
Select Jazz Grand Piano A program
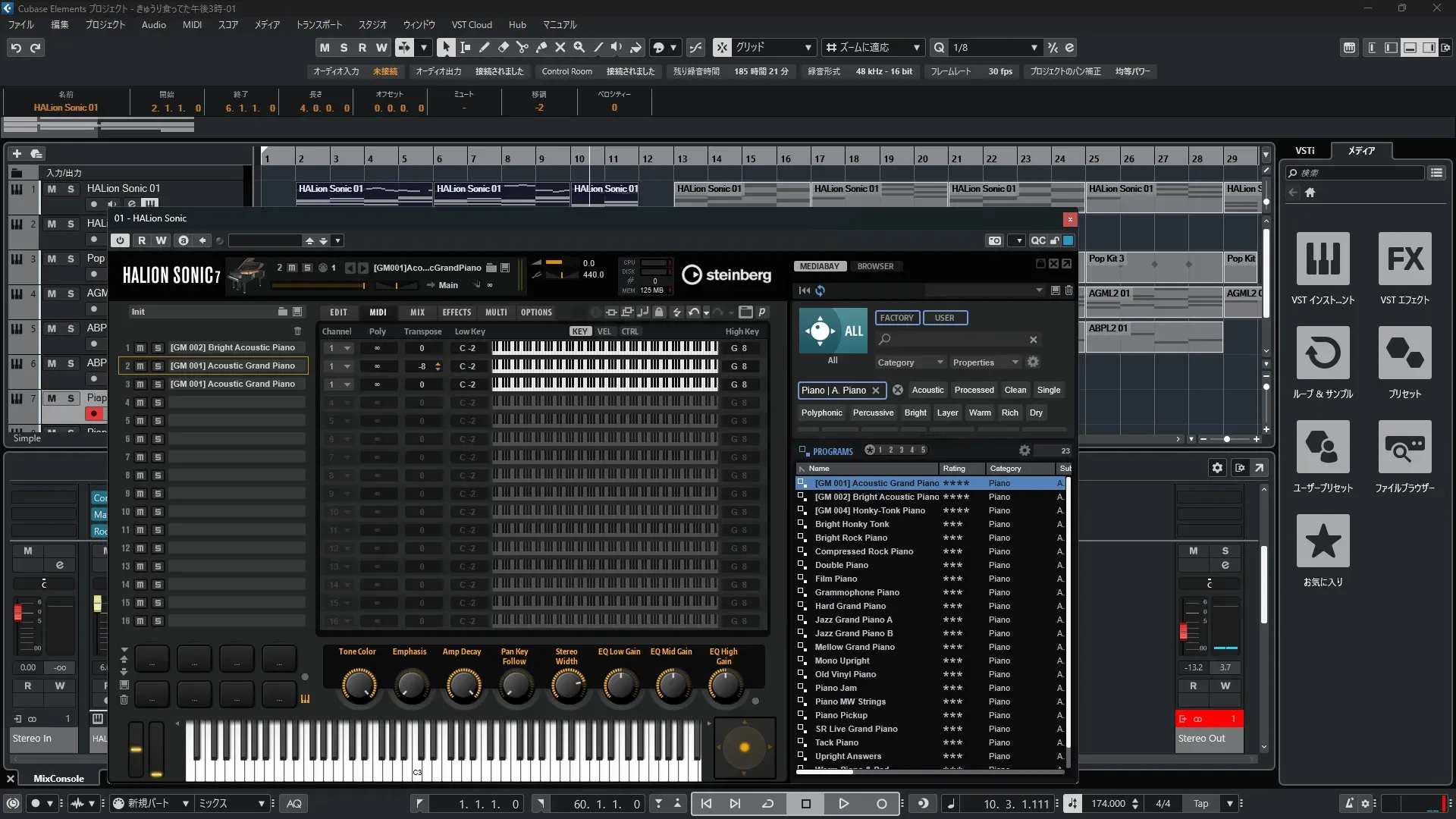[853, 620]
